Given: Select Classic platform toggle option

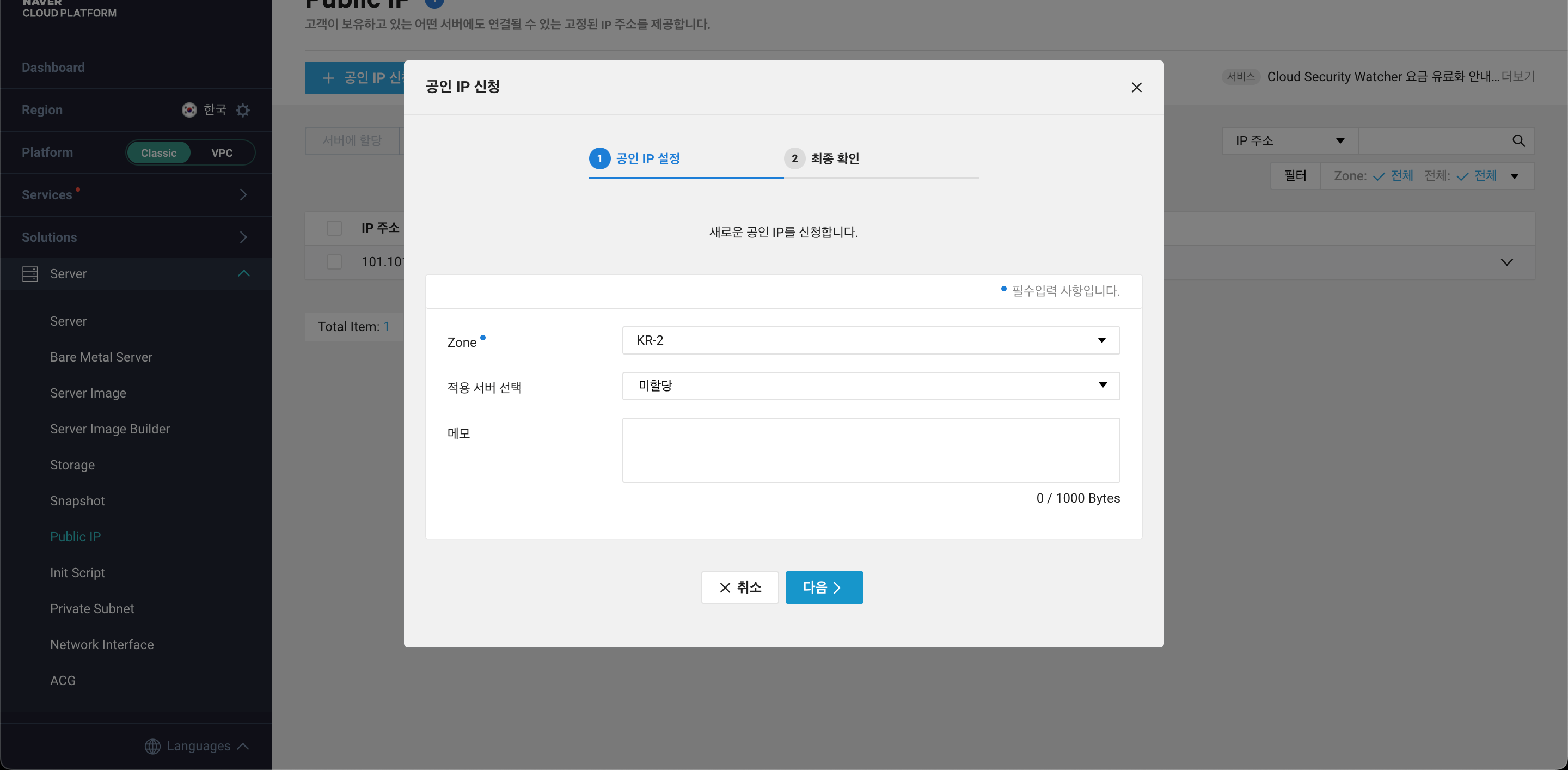Looking at the screenshot, I should (159, 153).
